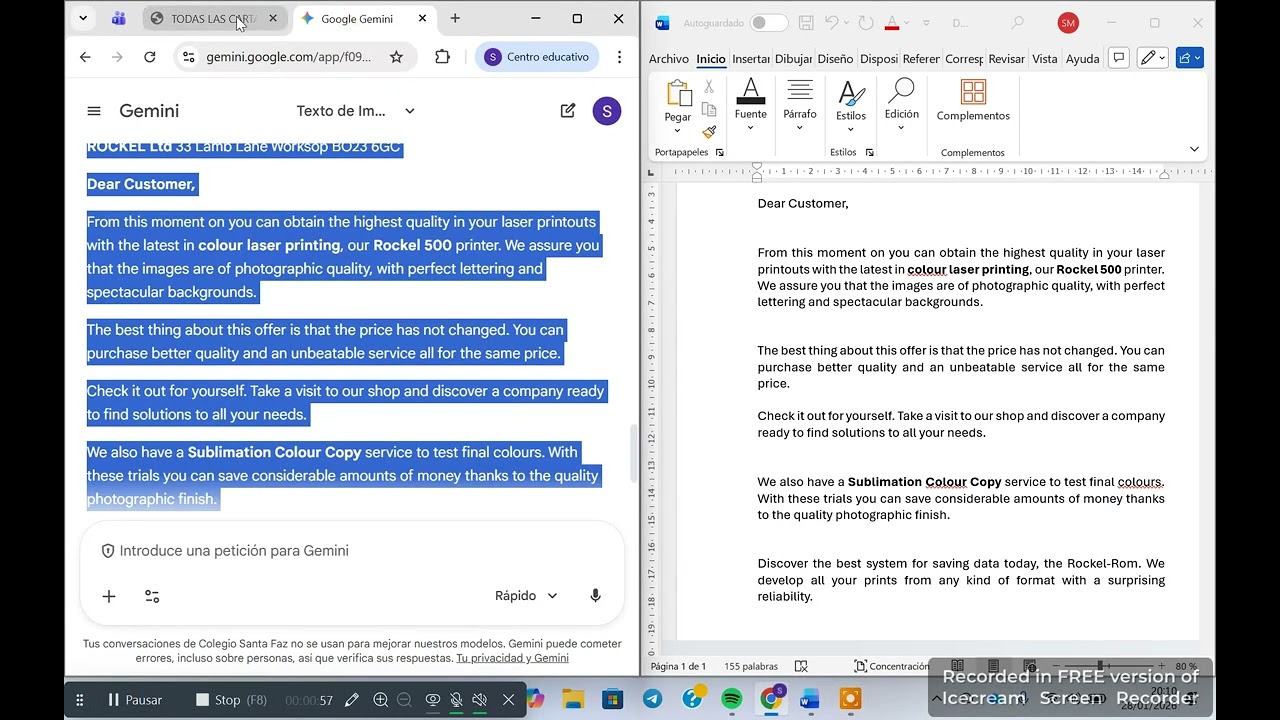The width and height of the screenshot is (1280, 720).
Task: Open the Gemini tools sliders icon
Action: pyautogui.click(x=152, y=596)
